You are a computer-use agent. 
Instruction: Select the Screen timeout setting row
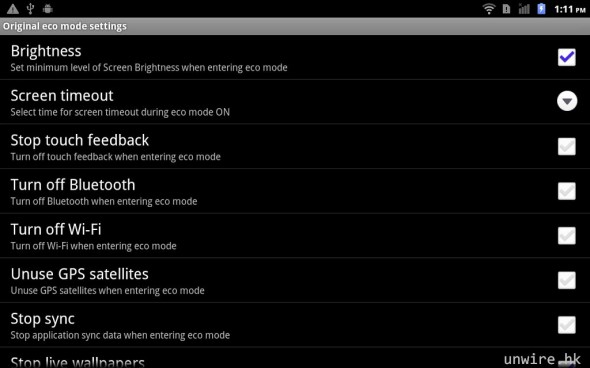(x=295, y=102)
